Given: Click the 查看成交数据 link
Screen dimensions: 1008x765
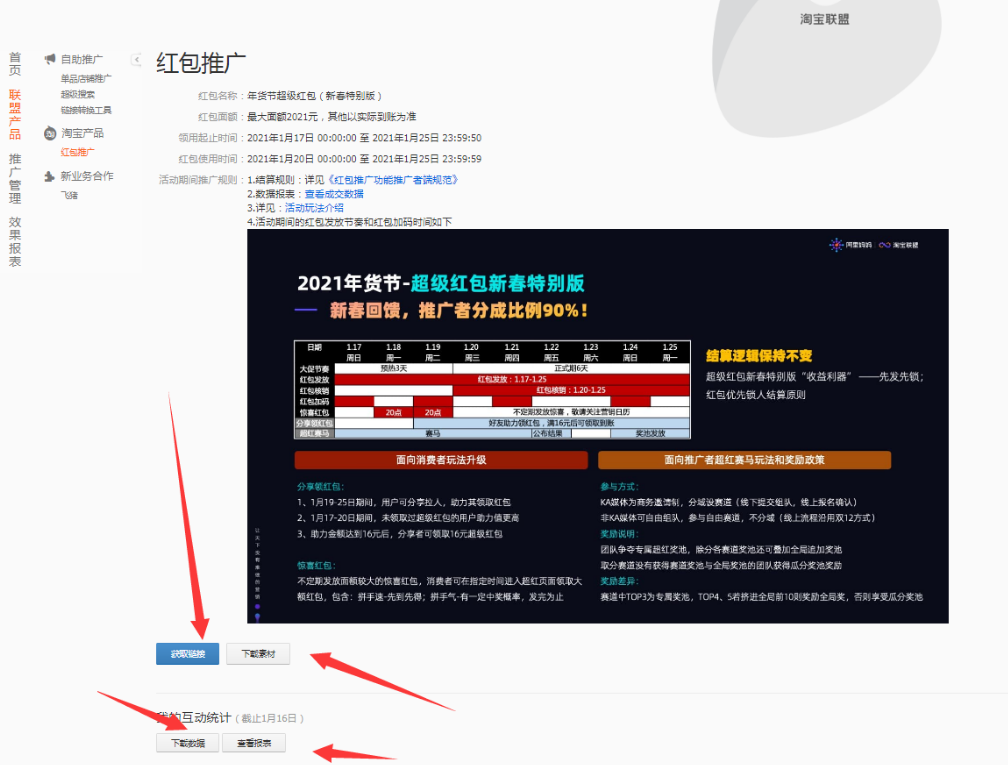Looking at the screenshot, I should pyautogui.click(x=334, y=194).
